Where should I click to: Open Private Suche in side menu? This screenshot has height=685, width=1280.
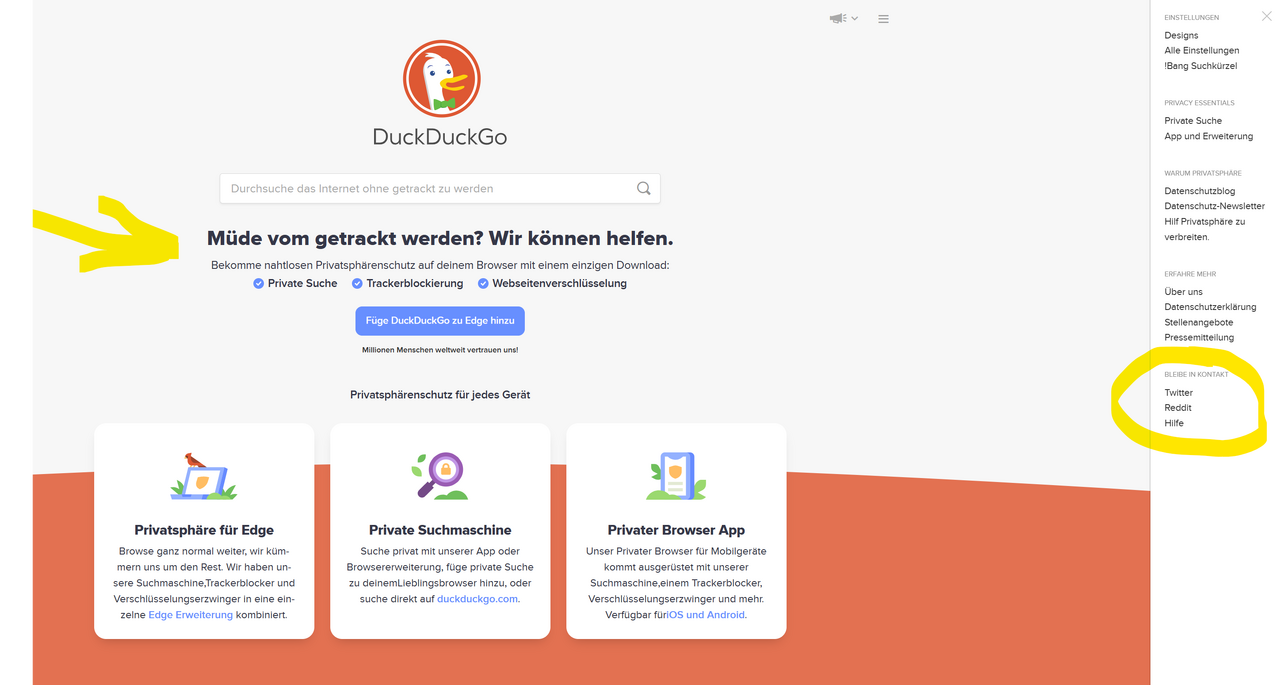1193,121
